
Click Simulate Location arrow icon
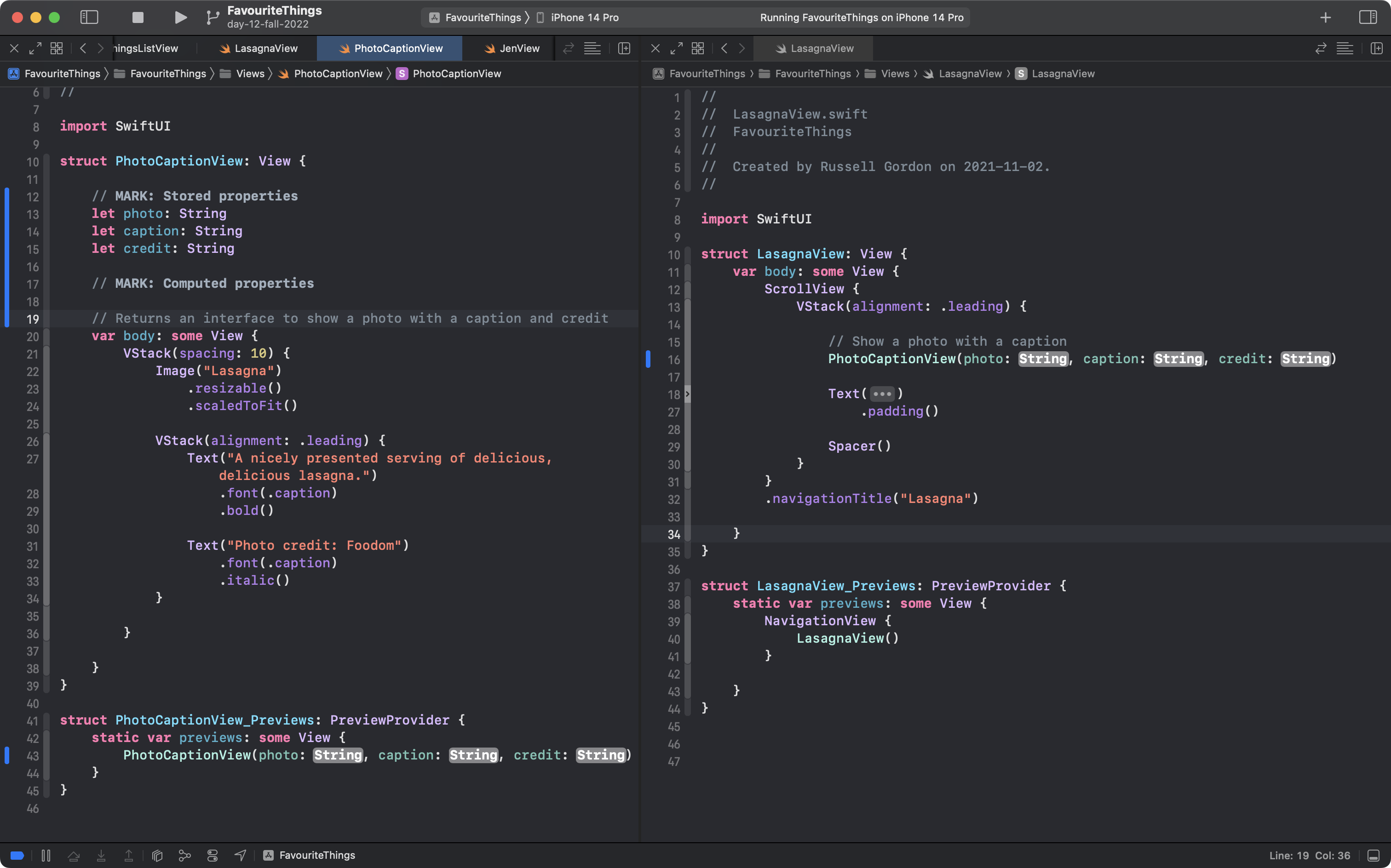tap(240, 856)
